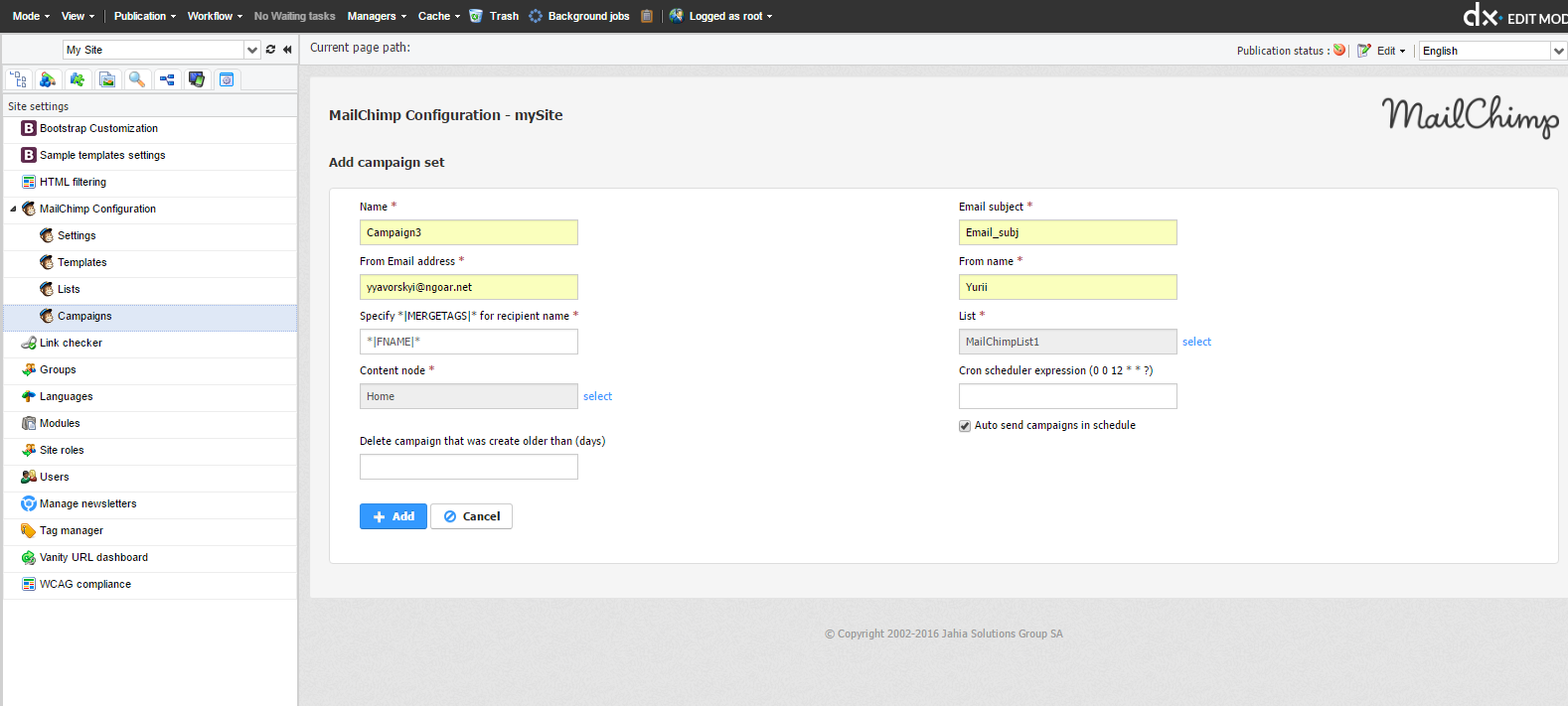Open the channels devices tab icon
Screen dimensions: 1568x706
coord(197,79)
